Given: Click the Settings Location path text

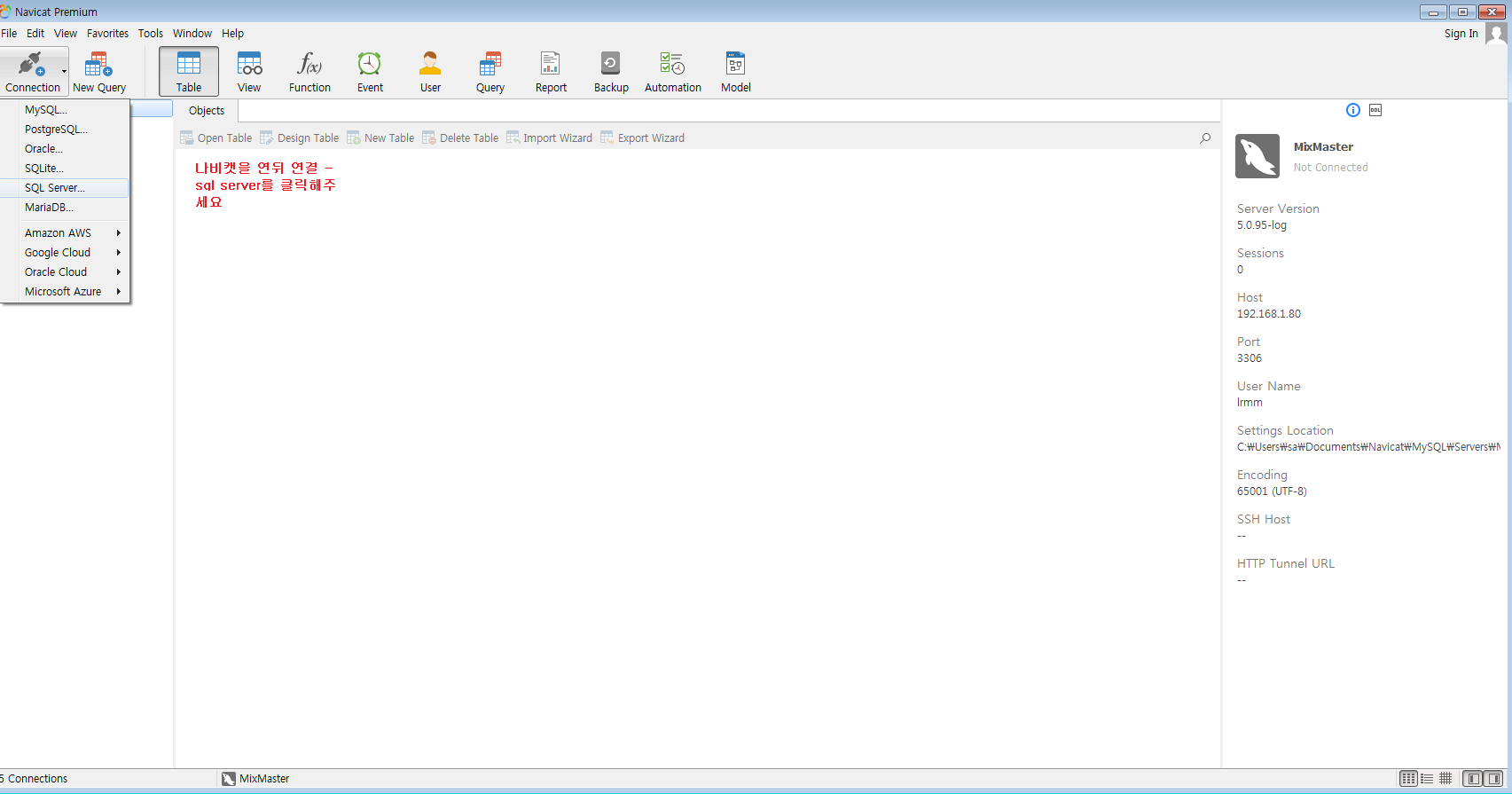Looking at the screenshot, I should (x=1369, y=447).
